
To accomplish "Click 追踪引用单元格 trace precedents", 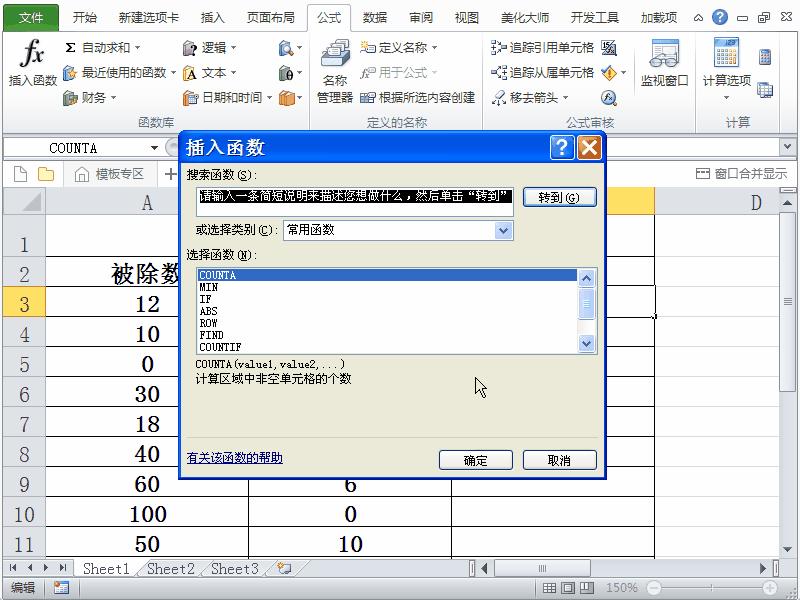I will (542, 48).
